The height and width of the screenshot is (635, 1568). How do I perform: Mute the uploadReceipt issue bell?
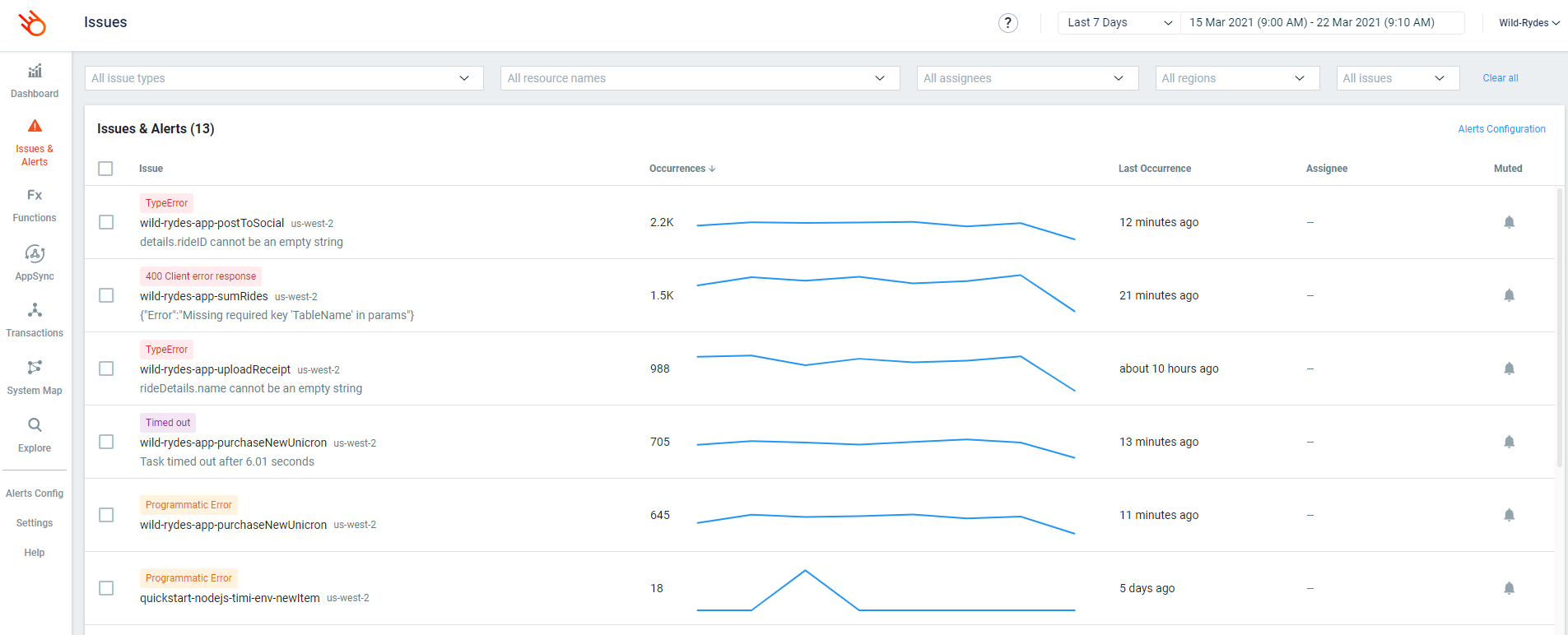click(1509, 368)
